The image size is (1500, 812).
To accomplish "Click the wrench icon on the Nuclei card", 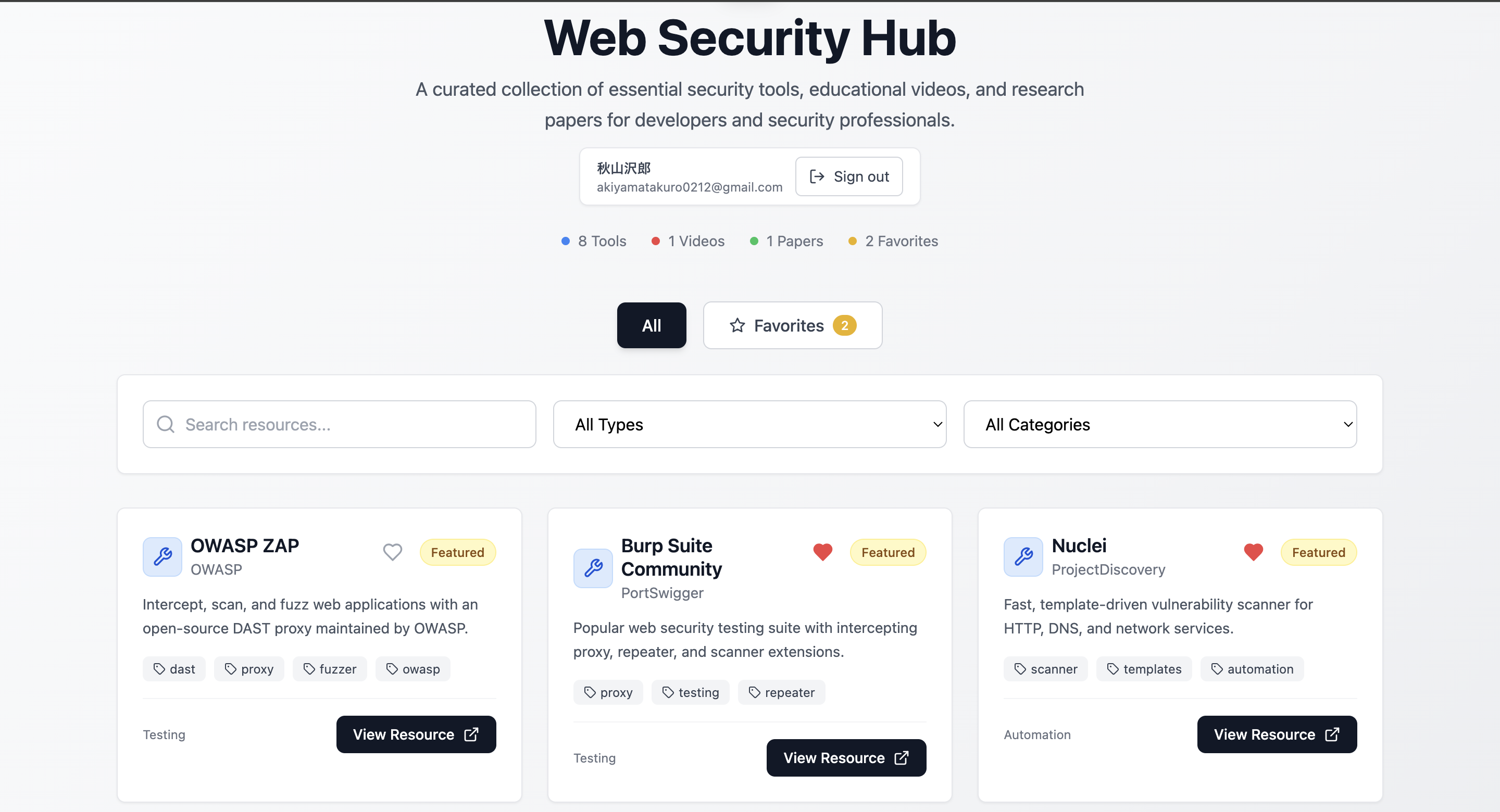I will coord(1022,556).
